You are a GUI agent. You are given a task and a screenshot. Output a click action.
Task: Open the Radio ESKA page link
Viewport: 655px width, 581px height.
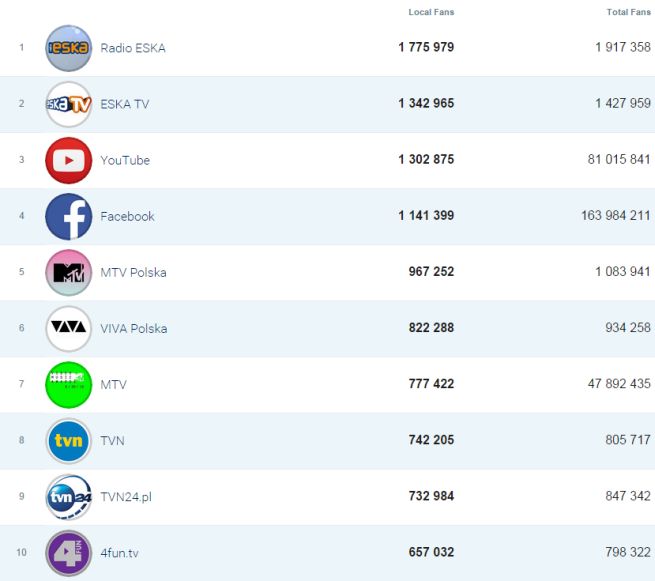(133, 48)
